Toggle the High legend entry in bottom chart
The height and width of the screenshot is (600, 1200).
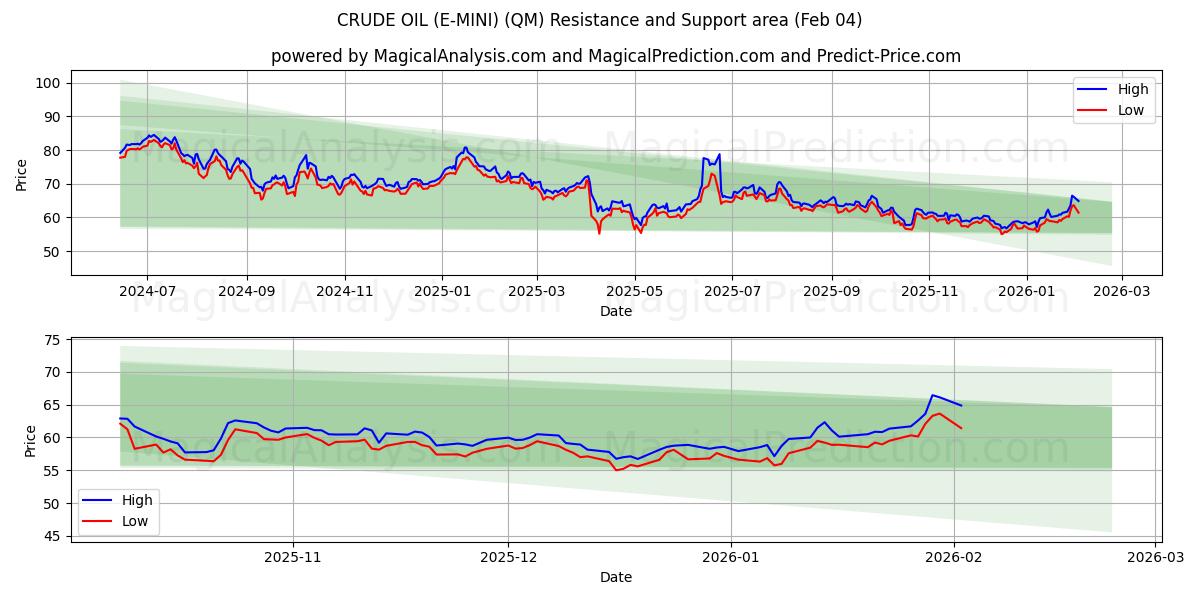(x=132, y=500)
